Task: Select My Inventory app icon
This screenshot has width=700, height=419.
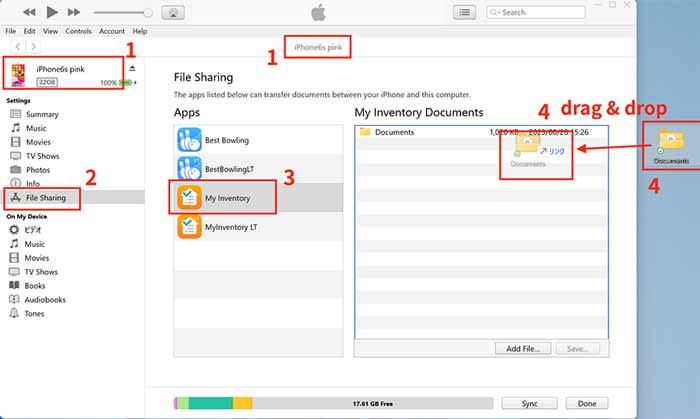Action: pyautogui.click(x=189, y=198)
